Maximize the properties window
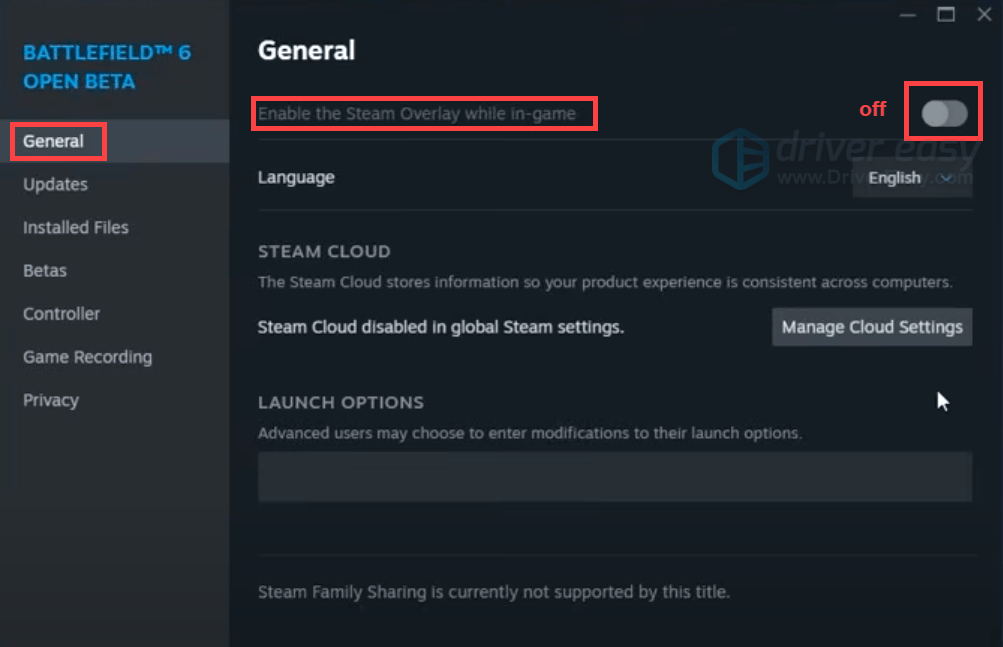Viewport: 1003px width, 647px height. click(944, 14)
